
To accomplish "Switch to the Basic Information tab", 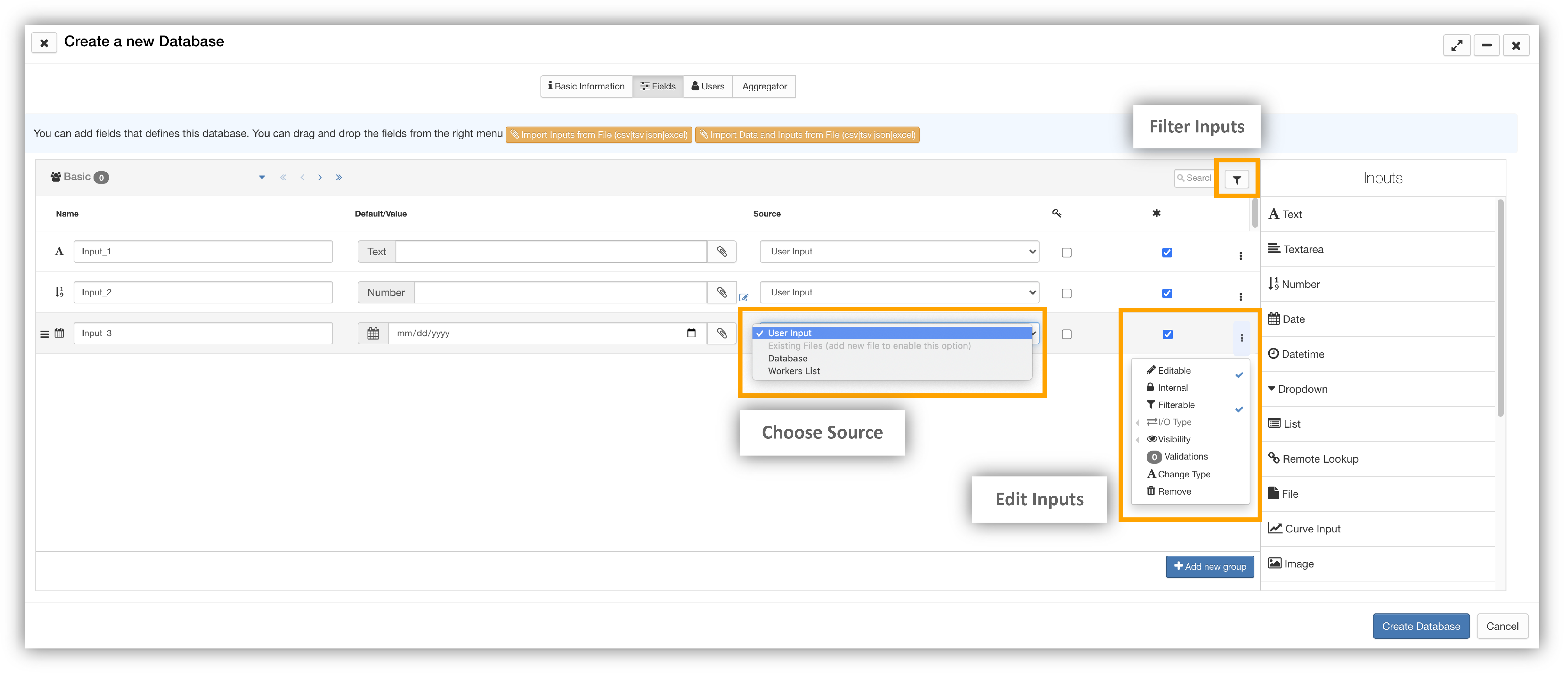I will pos(586,86).
